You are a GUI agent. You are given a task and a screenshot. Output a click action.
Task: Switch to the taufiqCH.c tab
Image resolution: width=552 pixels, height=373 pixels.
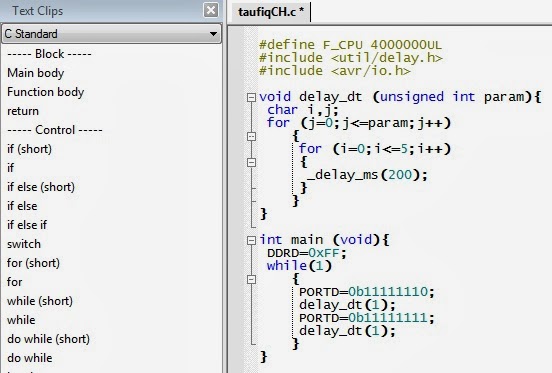tap(270, 12)
